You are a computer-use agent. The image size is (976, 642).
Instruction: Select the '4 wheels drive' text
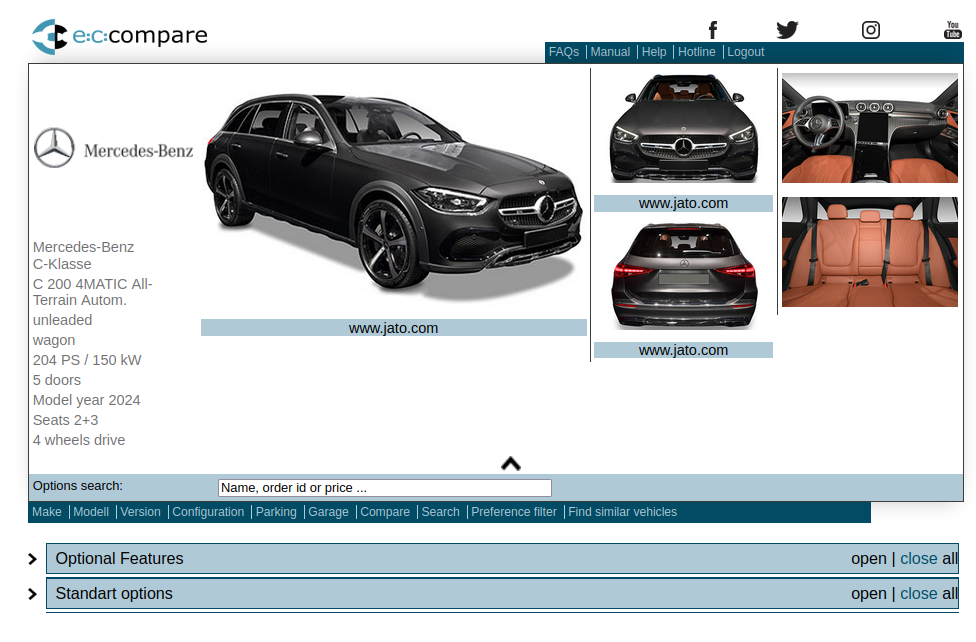click(79, 440)
